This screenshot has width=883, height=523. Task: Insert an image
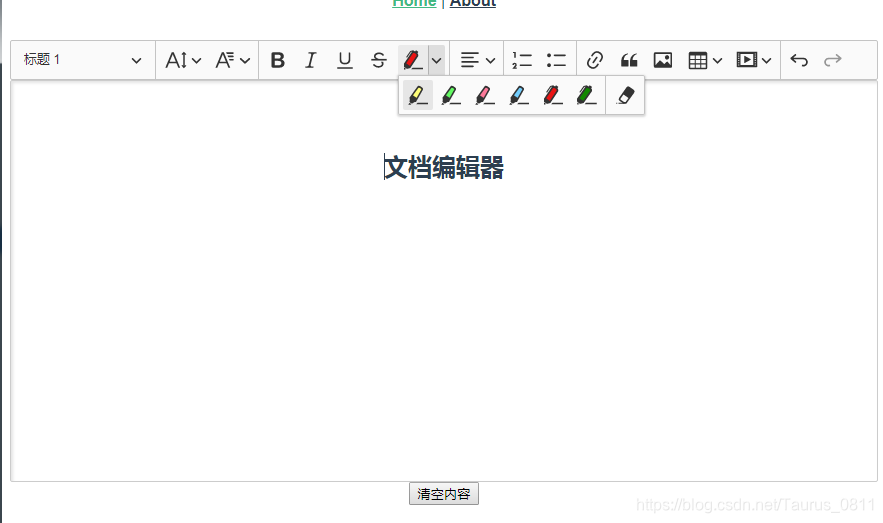tap(663, 60)
